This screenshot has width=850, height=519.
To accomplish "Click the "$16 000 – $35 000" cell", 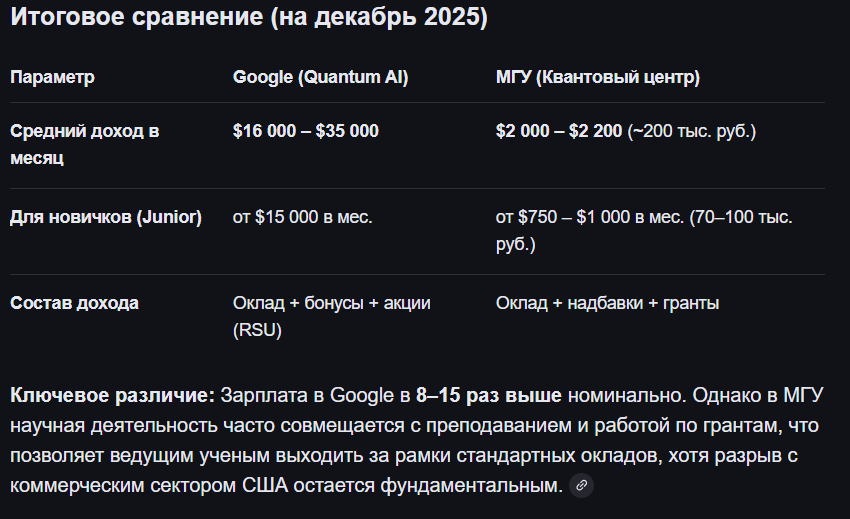I will tap(306, 131).
